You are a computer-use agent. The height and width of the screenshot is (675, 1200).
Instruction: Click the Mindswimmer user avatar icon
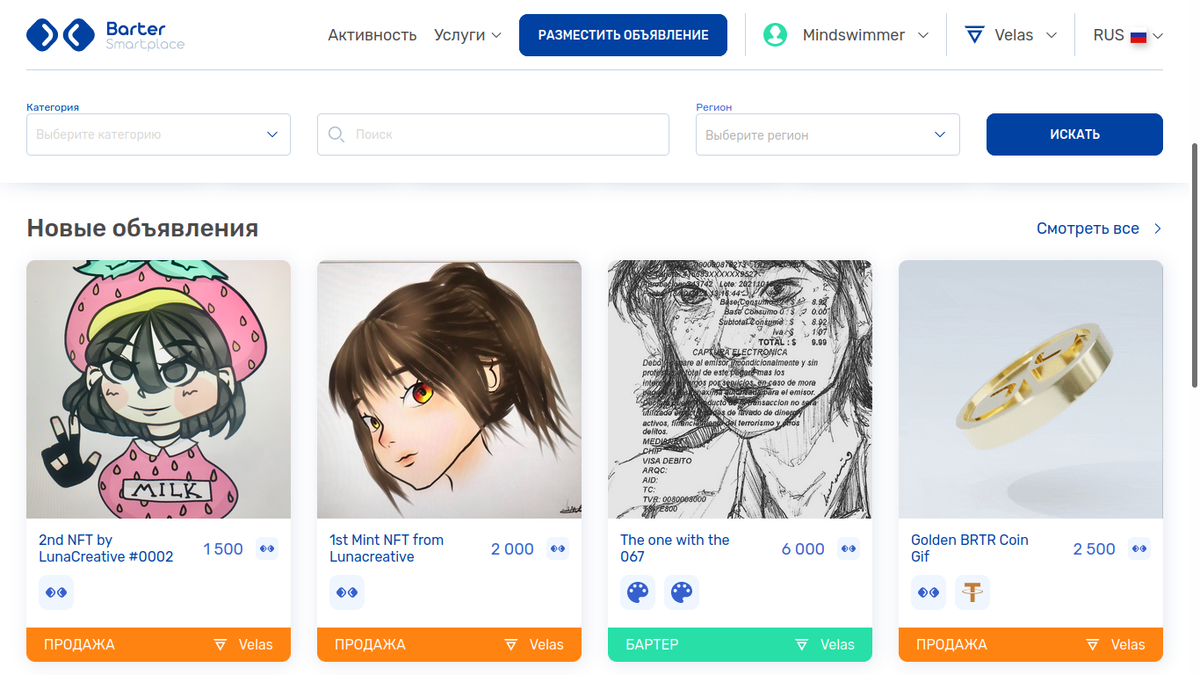(x=775, y=35)
